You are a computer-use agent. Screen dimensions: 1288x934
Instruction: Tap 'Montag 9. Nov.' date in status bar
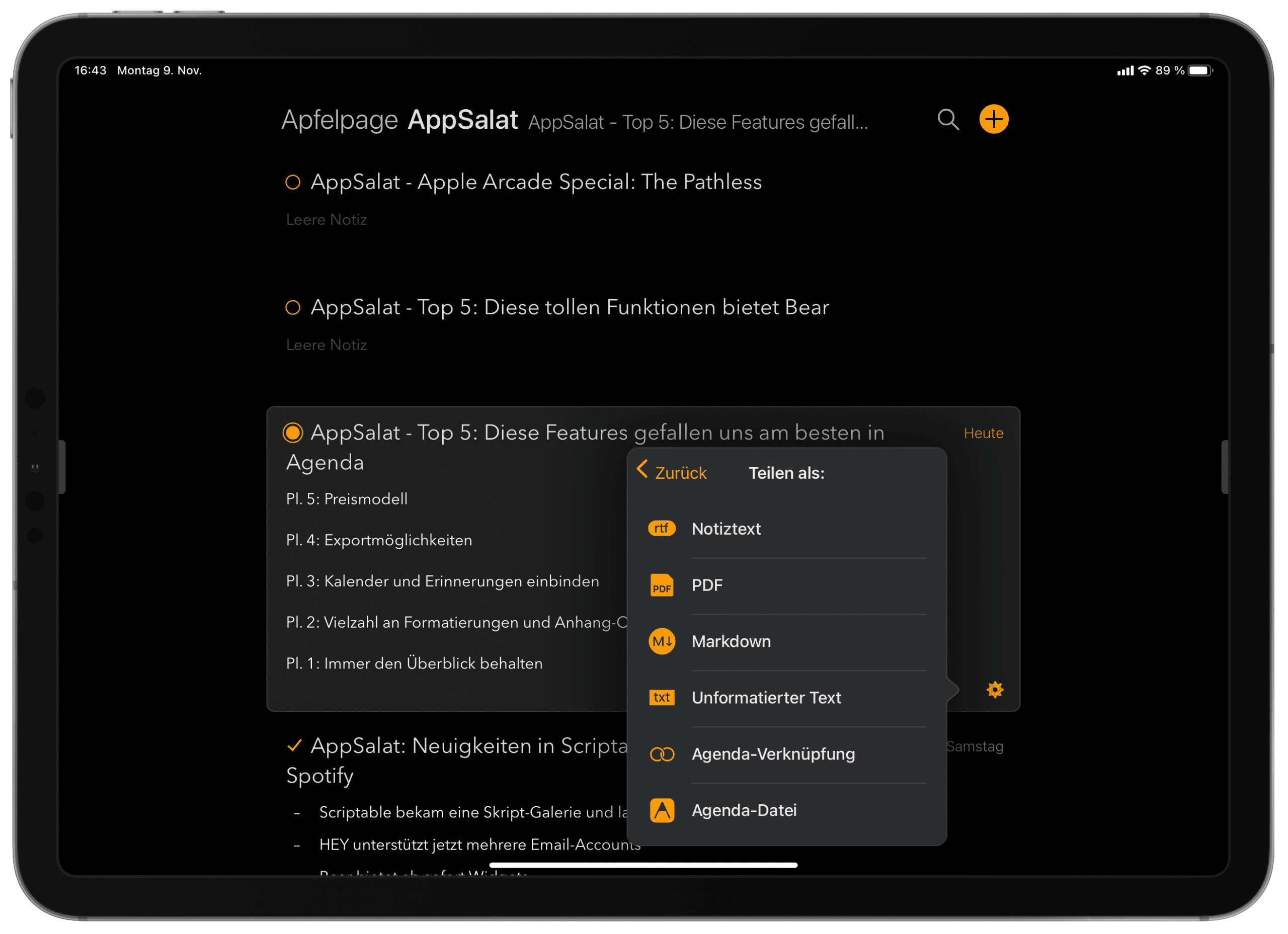coord(159,70)
